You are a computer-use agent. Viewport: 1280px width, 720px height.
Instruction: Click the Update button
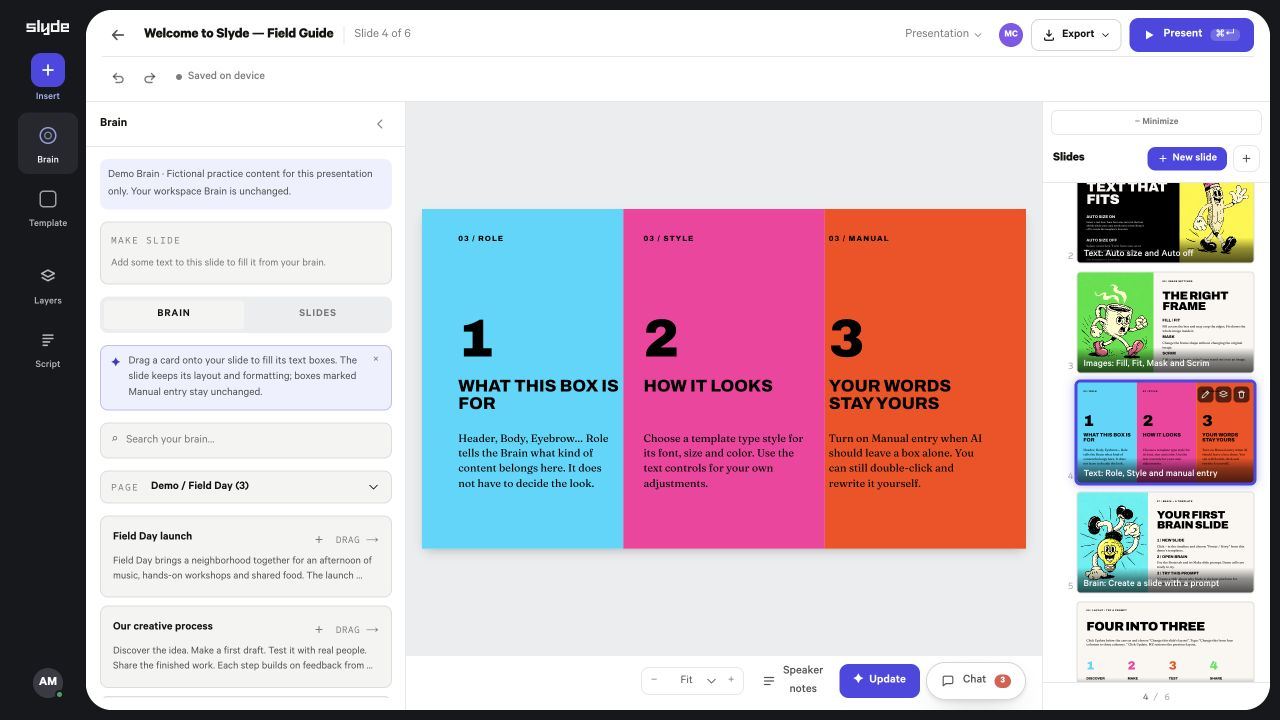tap(879, 680)
